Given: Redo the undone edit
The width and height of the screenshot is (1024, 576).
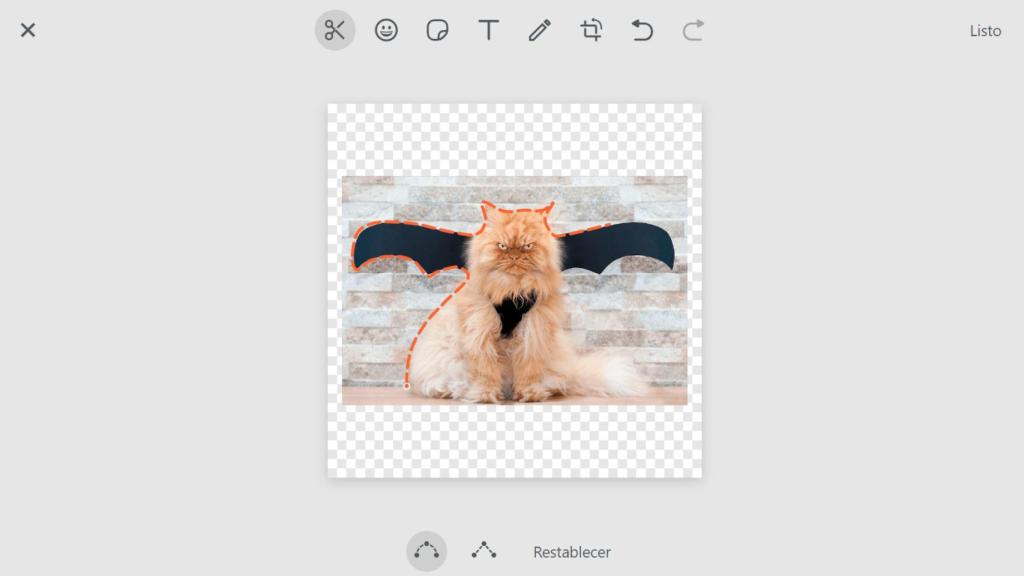Looking at the screenshot, I should click(x=693, y=30).
